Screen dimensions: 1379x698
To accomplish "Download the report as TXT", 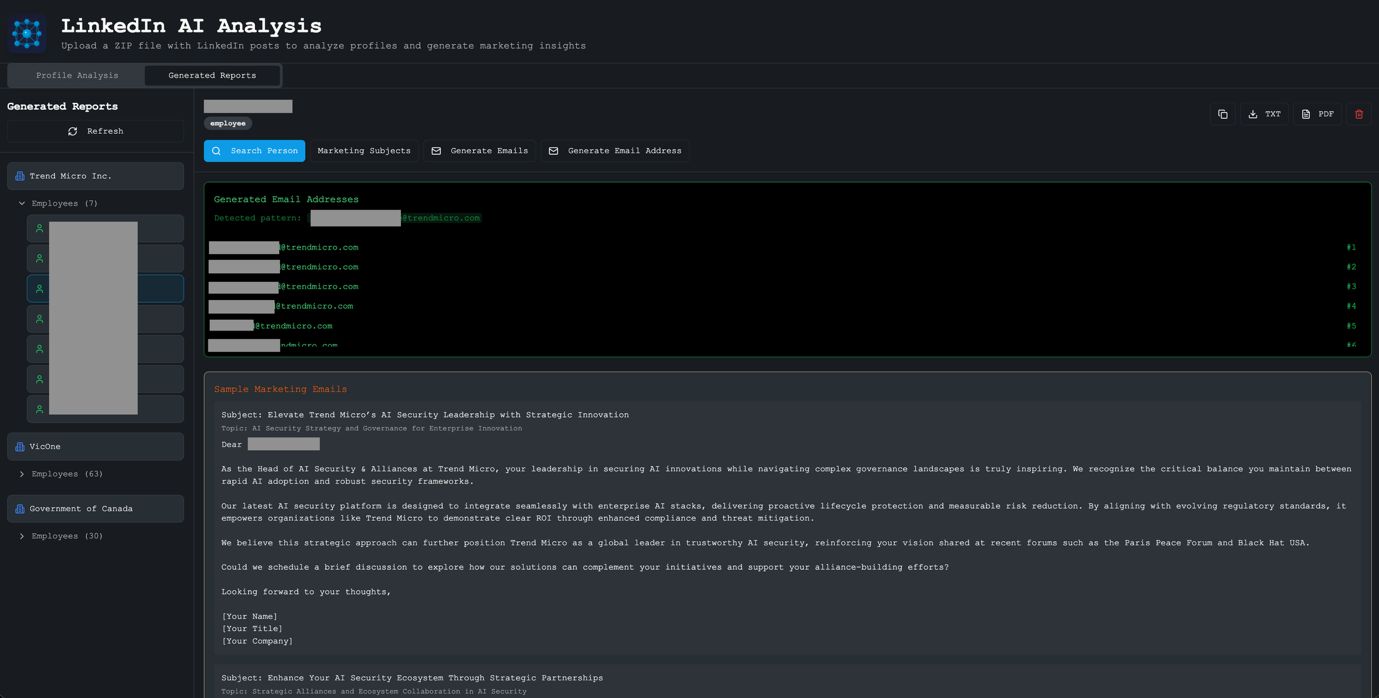I will (1264, 114).
